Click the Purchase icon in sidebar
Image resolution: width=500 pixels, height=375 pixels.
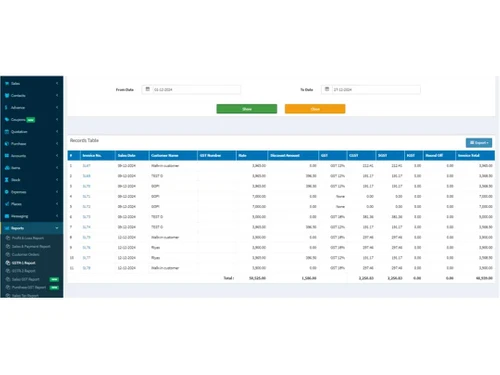(x=7, y=144)
